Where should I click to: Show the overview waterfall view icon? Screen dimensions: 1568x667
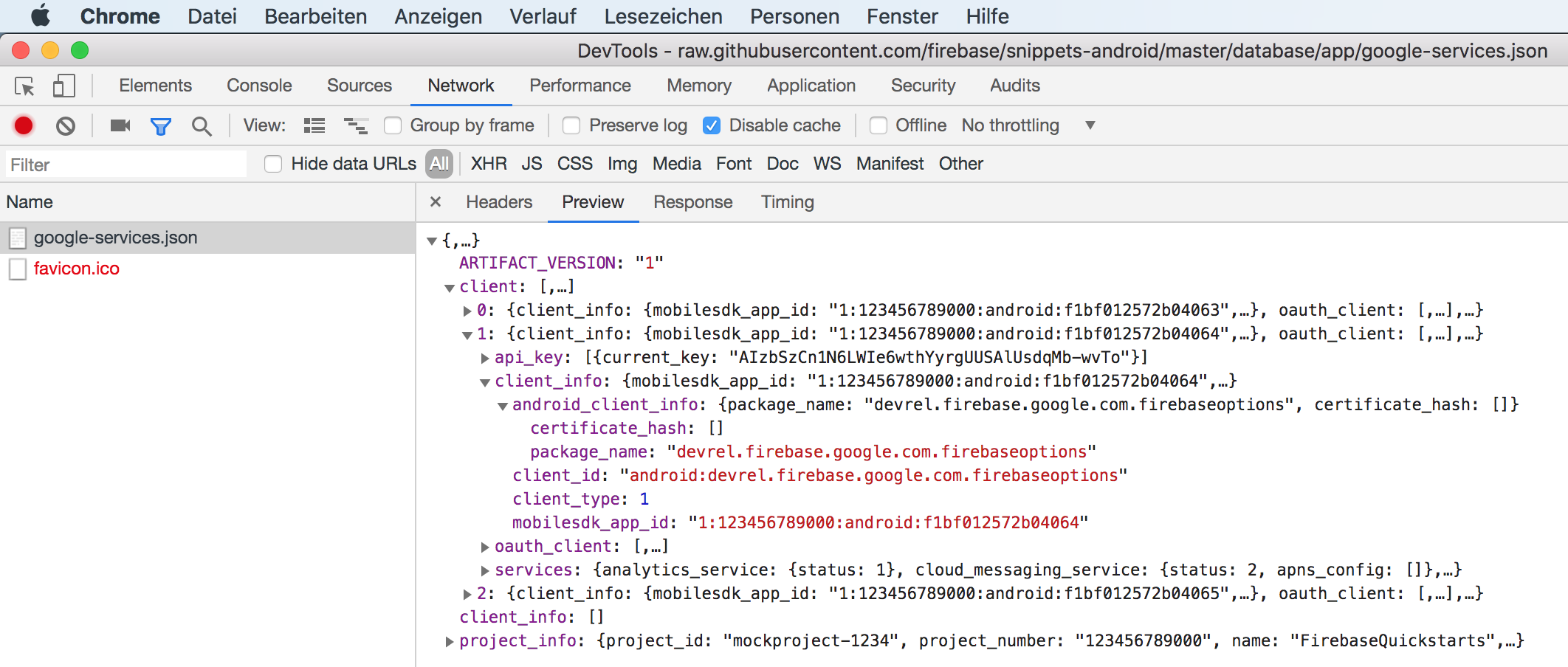(356, 125)
